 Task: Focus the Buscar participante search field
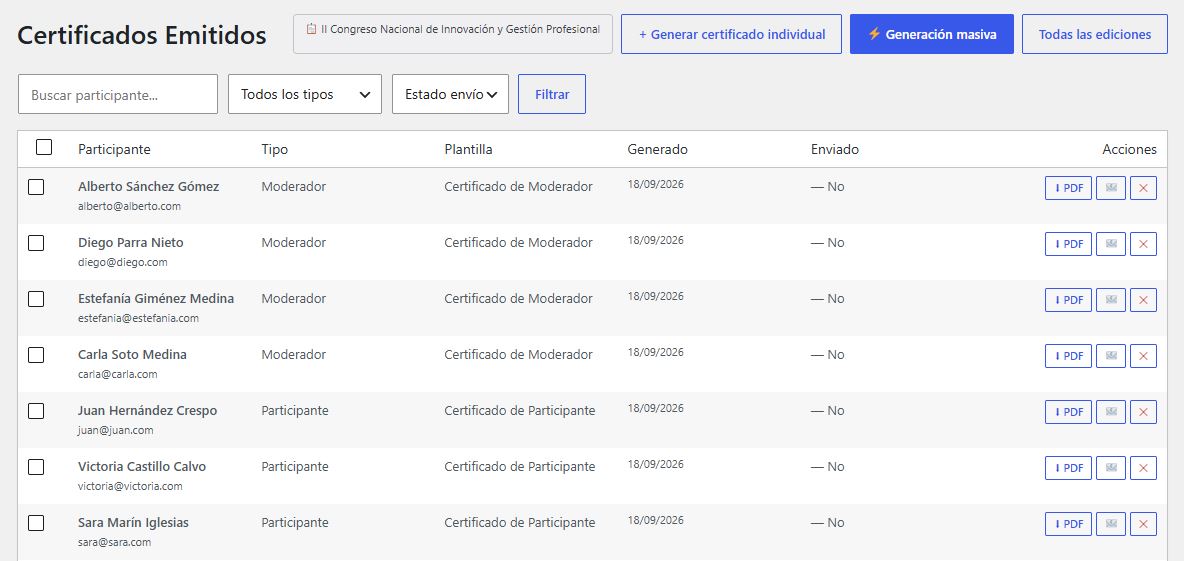pos(118,94)
